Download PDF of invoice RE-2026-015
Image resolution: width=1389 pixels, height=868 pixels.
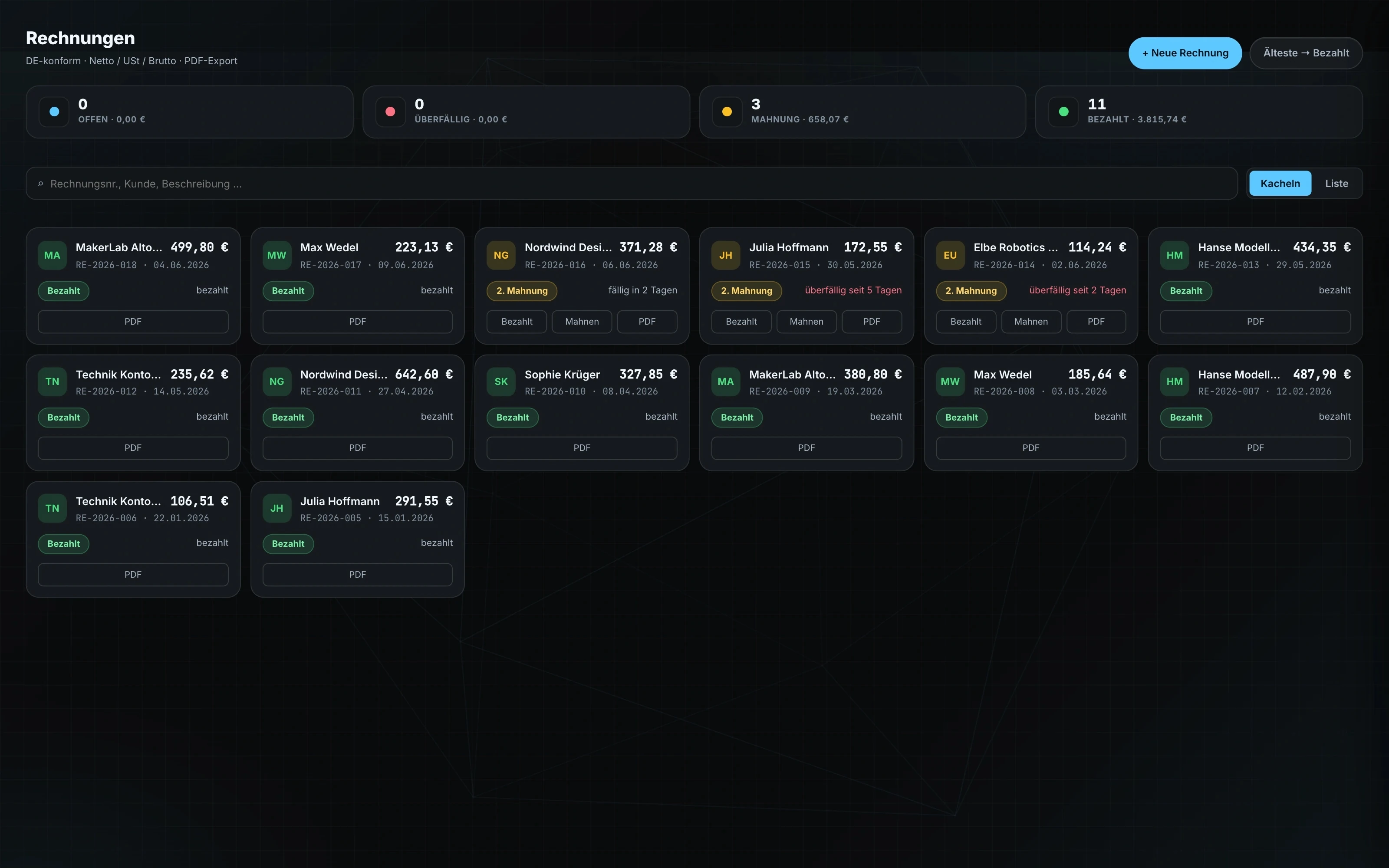tap(871, 322)
